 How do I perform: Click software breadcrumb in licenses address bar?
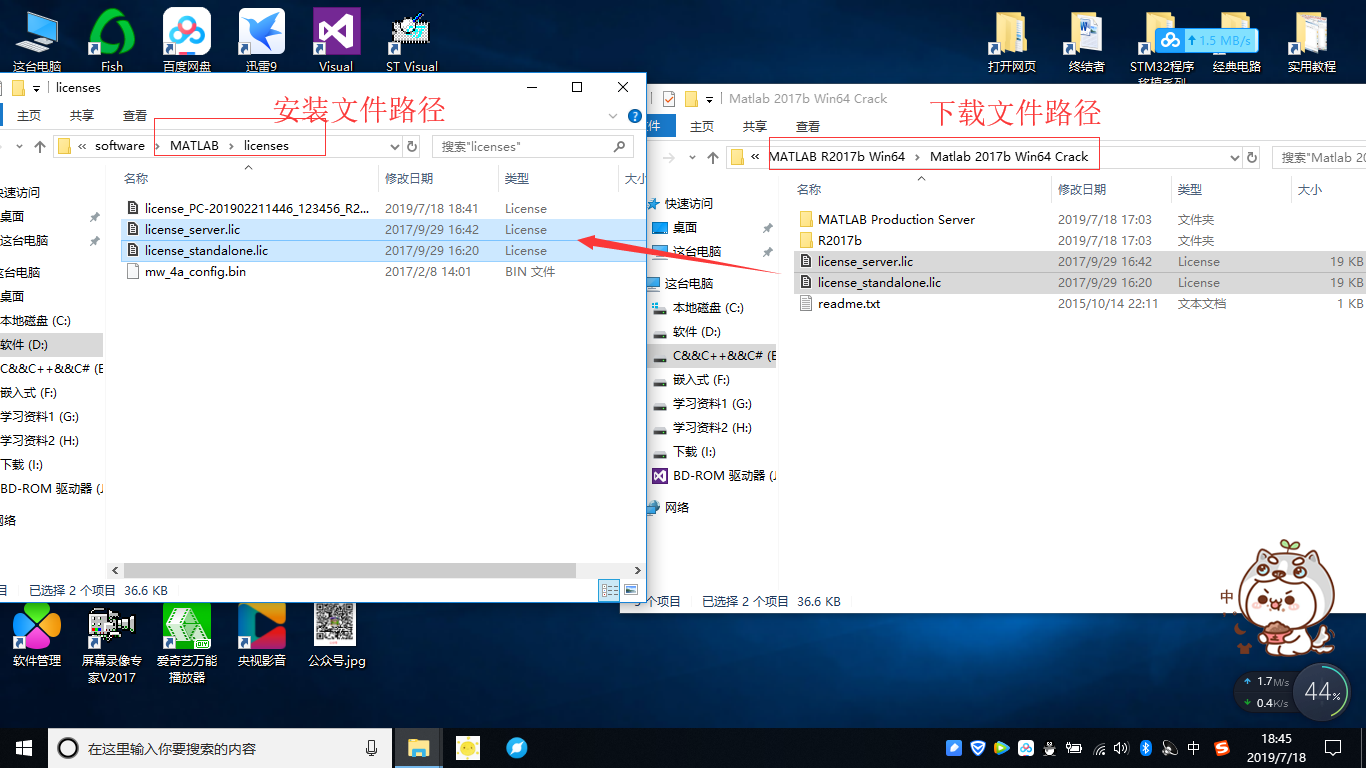120,146
